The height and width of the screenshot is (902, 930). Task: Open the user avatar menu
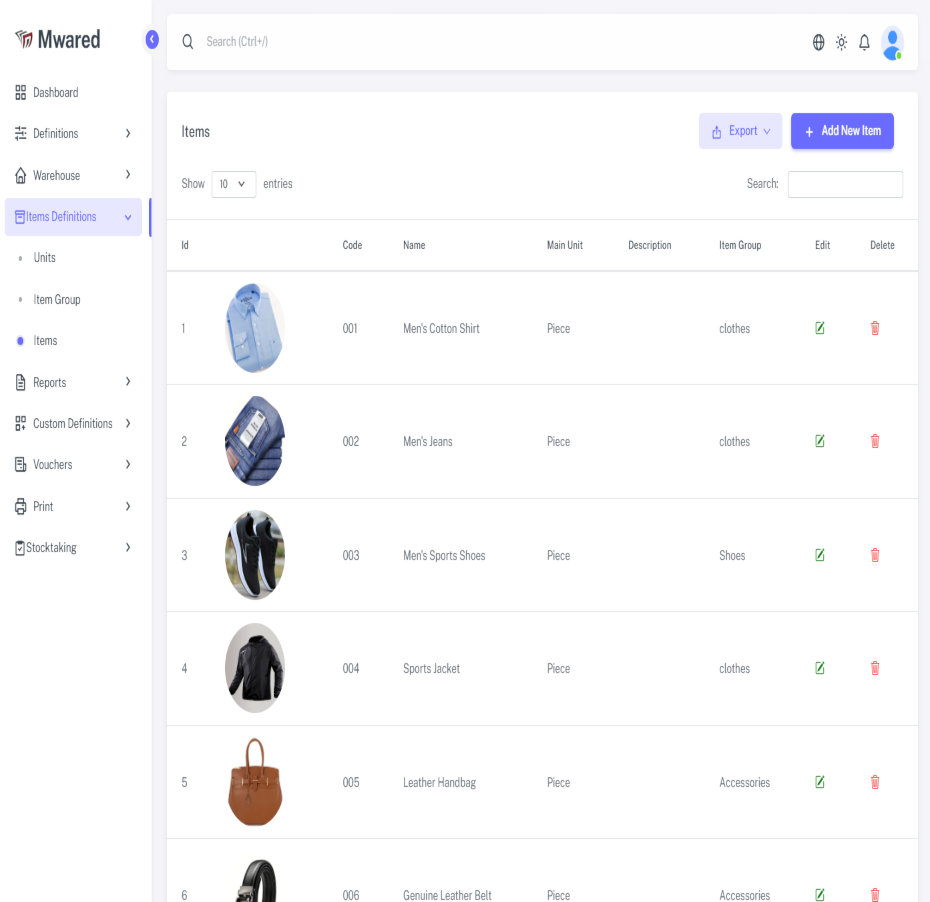point(892,43)
